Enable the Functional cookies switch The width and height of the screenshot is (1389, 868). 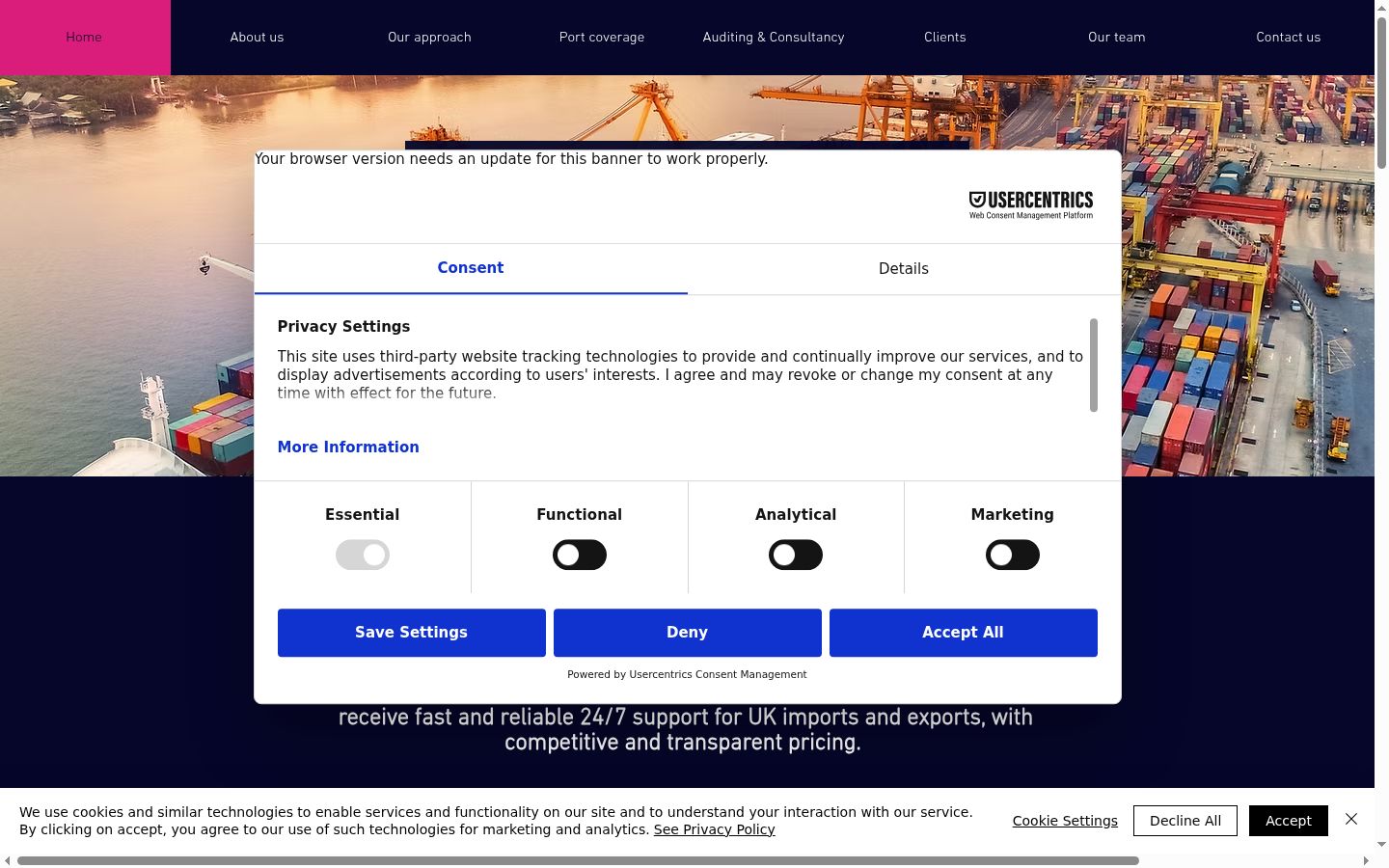[580, 555]
